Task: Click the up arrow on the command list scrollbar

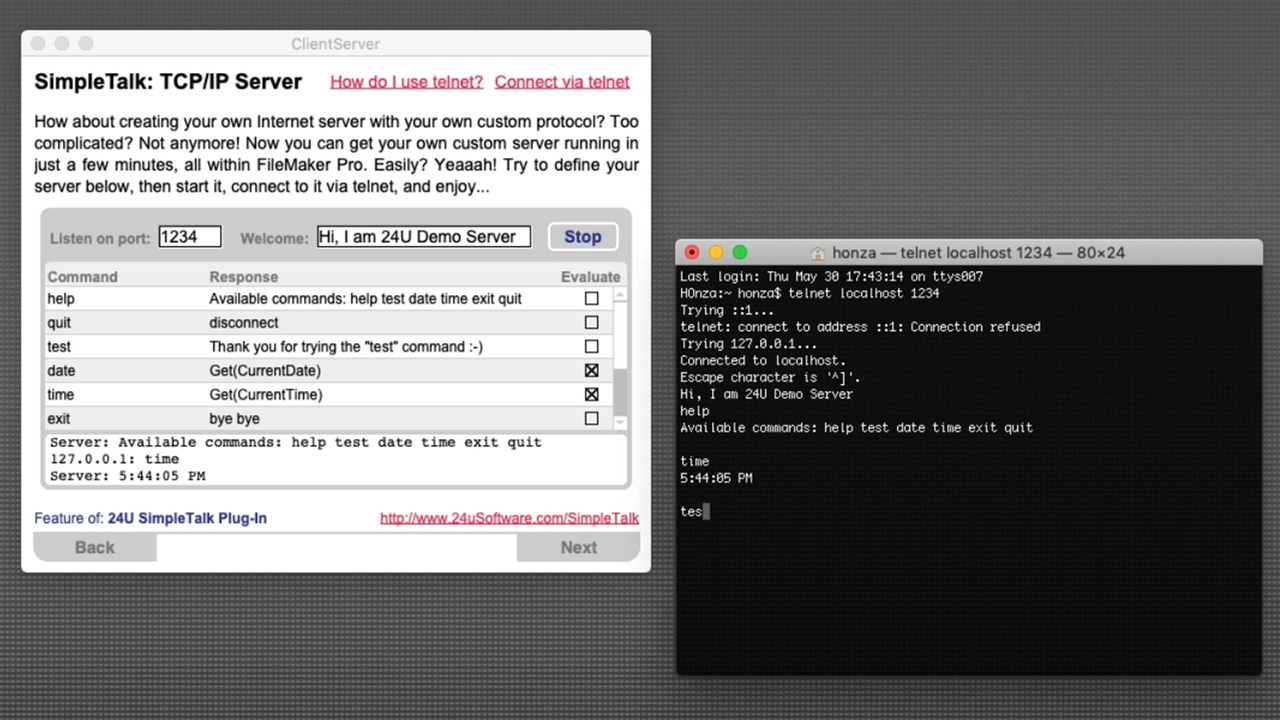Action: click(x=619, y=293)
